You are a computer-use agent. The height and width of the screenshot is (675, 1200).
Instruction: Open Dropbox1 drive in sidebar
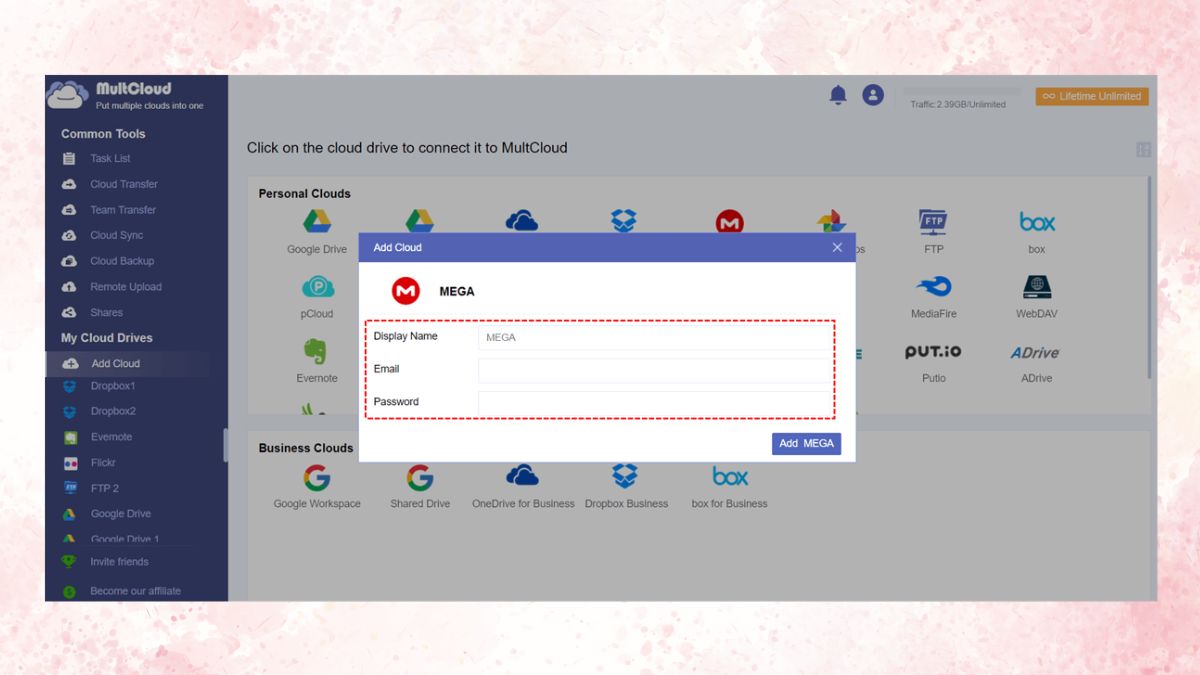[x=113, y=386]
